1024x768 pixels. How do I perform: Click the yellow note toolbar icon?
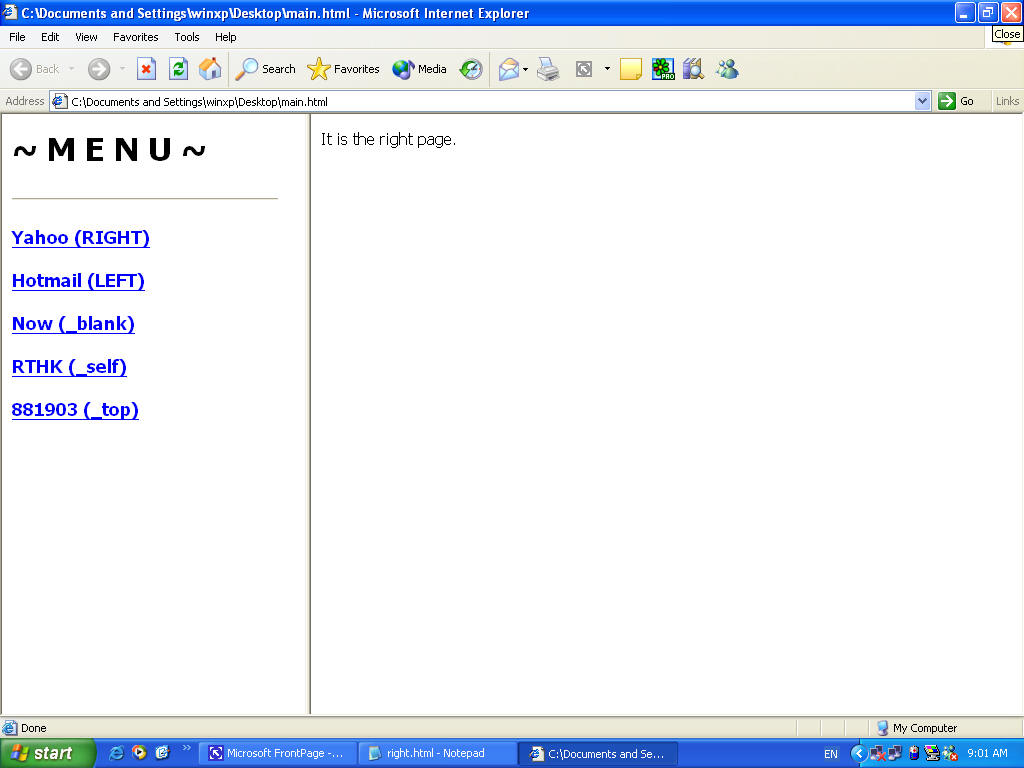coord(630,69)
